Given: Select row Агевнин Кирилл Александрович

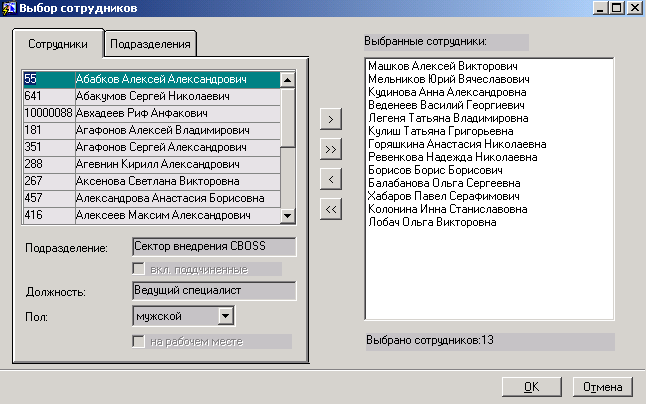Looking at the screenshot, I should 152,164.
